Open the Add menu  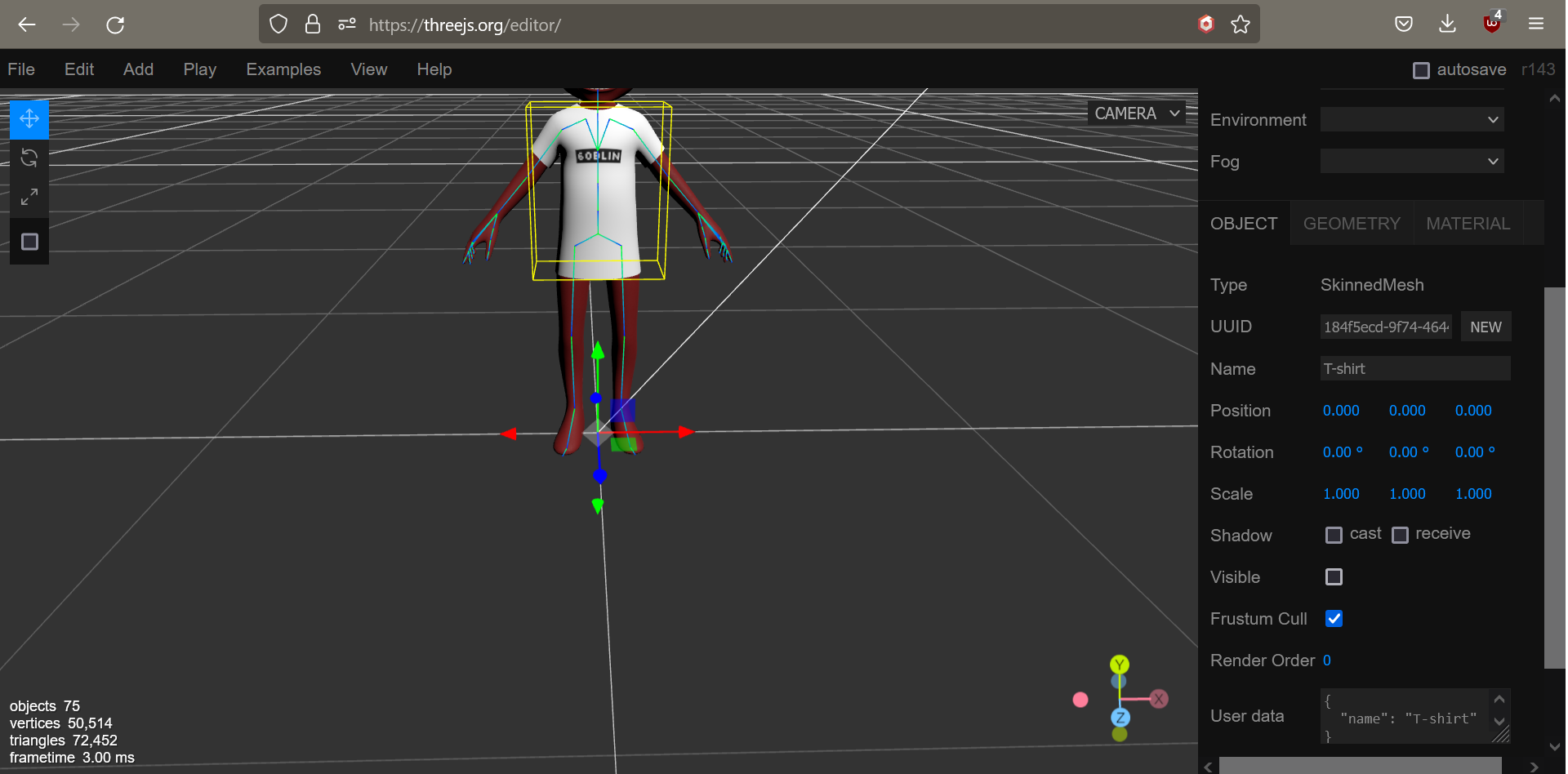click(137, 69)
